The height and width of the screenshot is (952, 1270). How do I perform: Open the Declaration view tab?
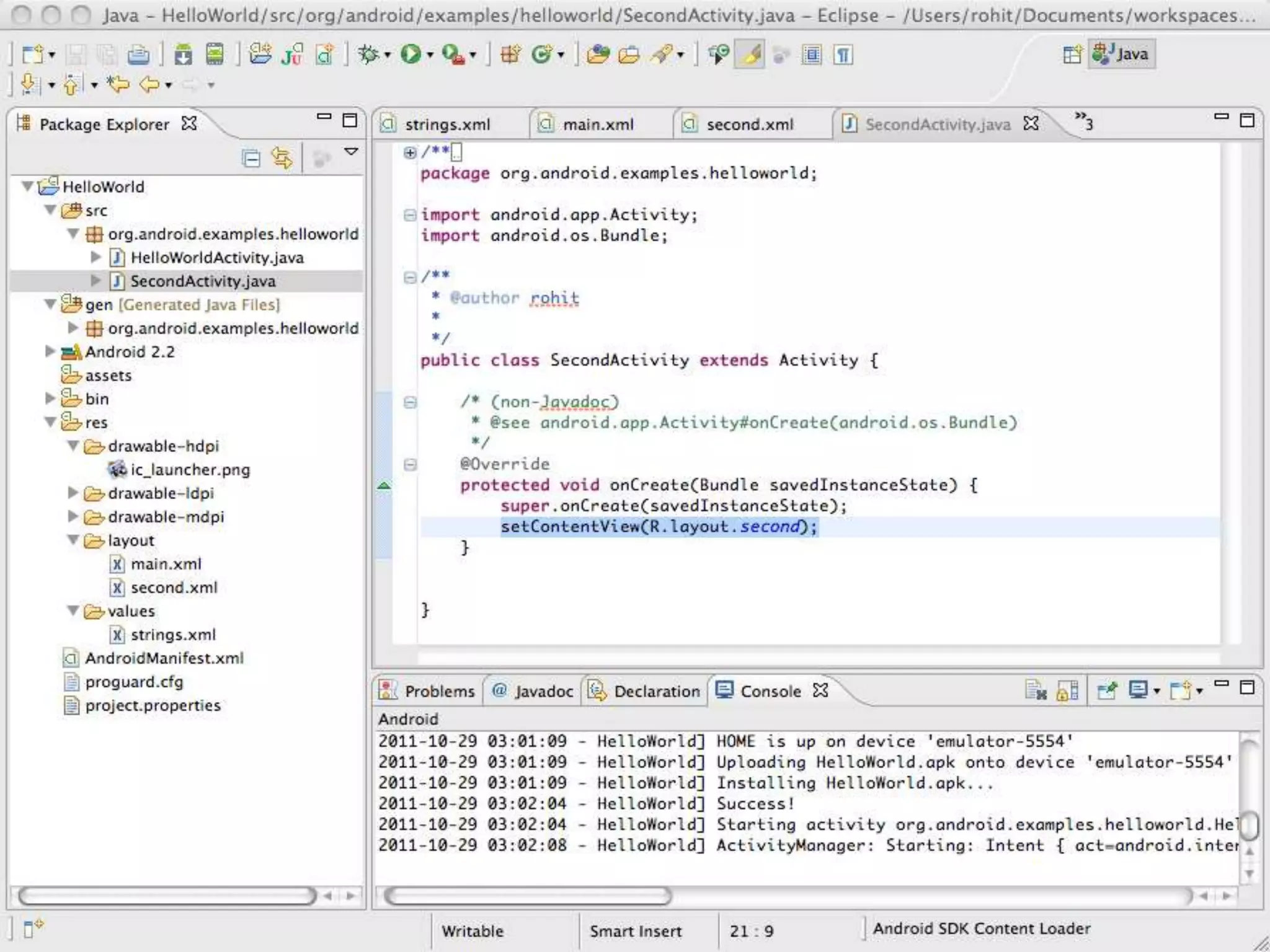click(645, 691)
